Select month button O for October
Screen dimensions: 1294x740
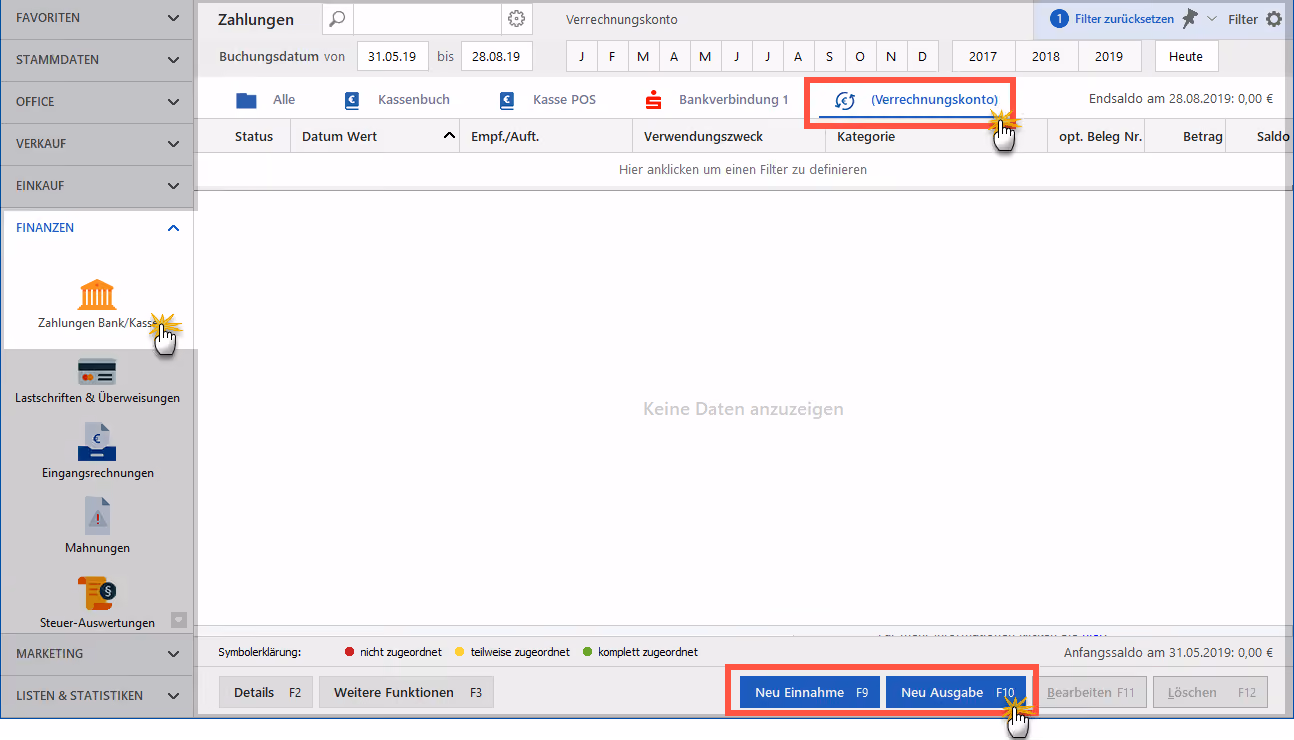point(860,57)
